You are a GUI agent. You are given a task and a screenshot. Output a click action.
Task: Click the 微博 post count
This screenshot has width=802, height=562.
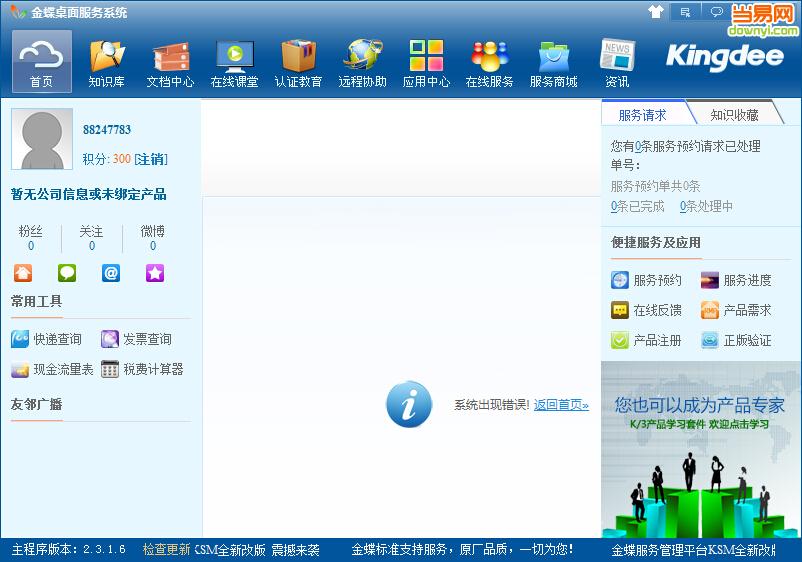tap(153, 246)
